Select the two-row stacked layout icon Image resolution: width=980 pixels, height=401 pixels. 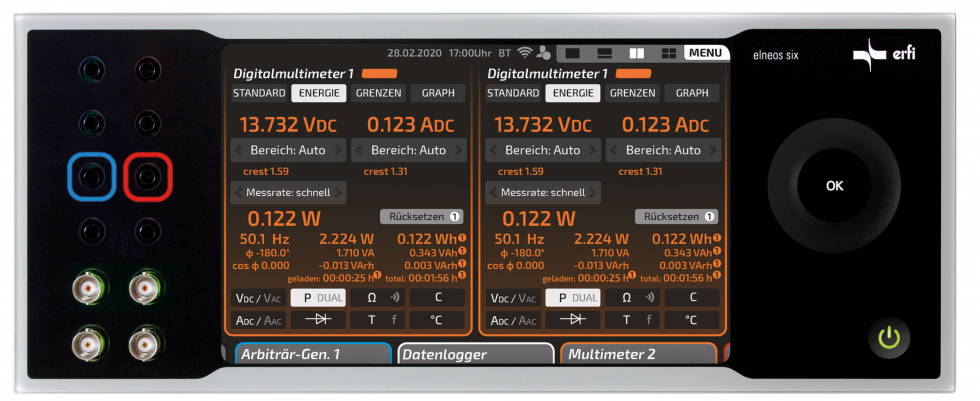(x=604, y=53)
